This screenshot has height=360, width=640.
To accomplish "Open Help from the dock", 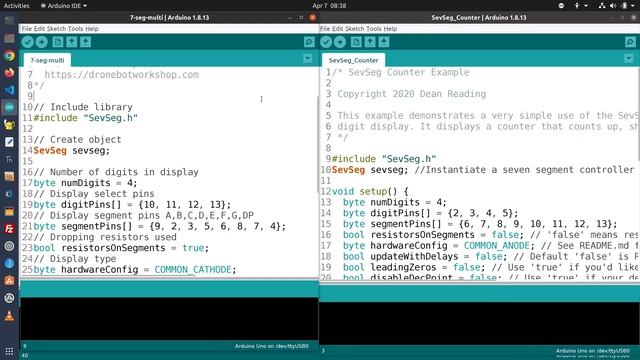I will (x=9, y=263).
